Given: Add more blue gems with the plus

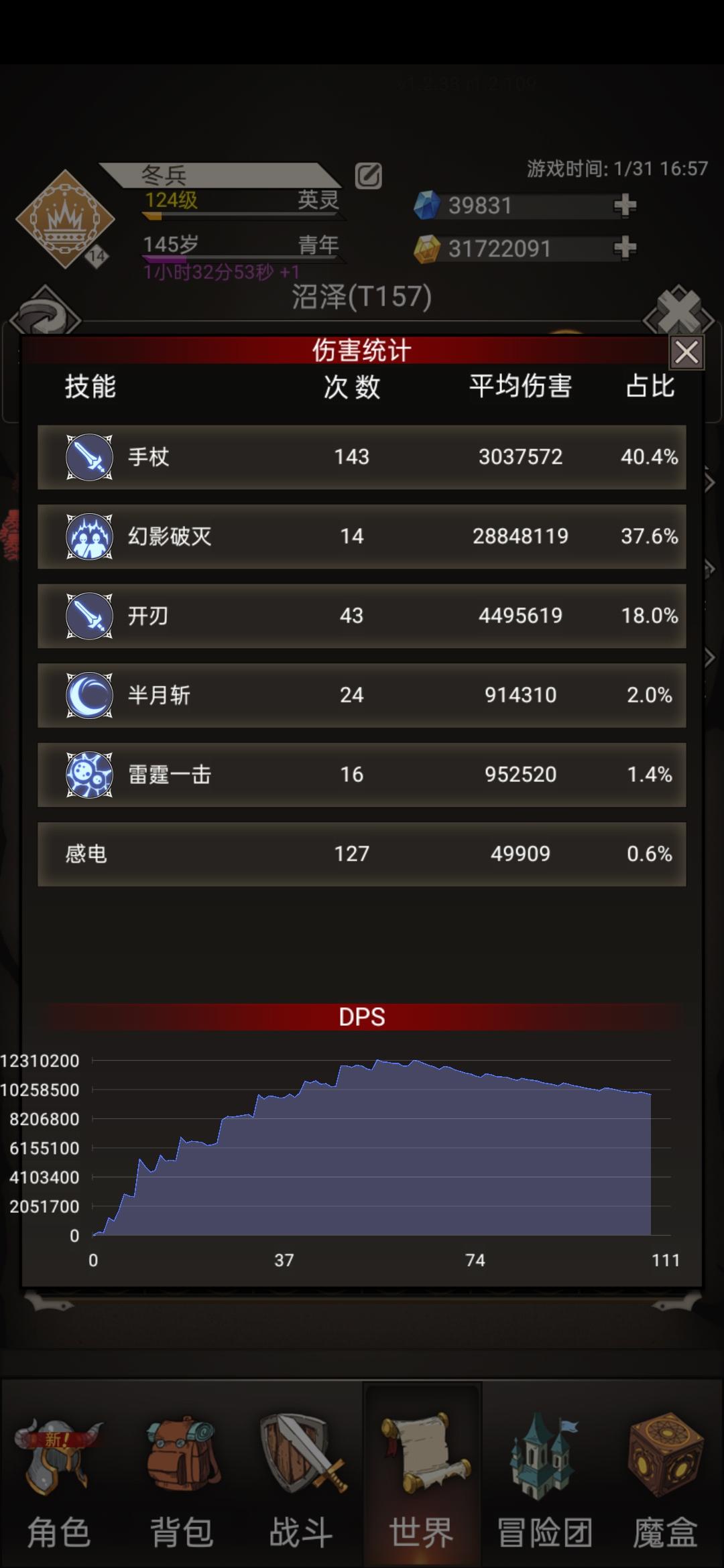Looking at the screenshot, I should (625, 205).
